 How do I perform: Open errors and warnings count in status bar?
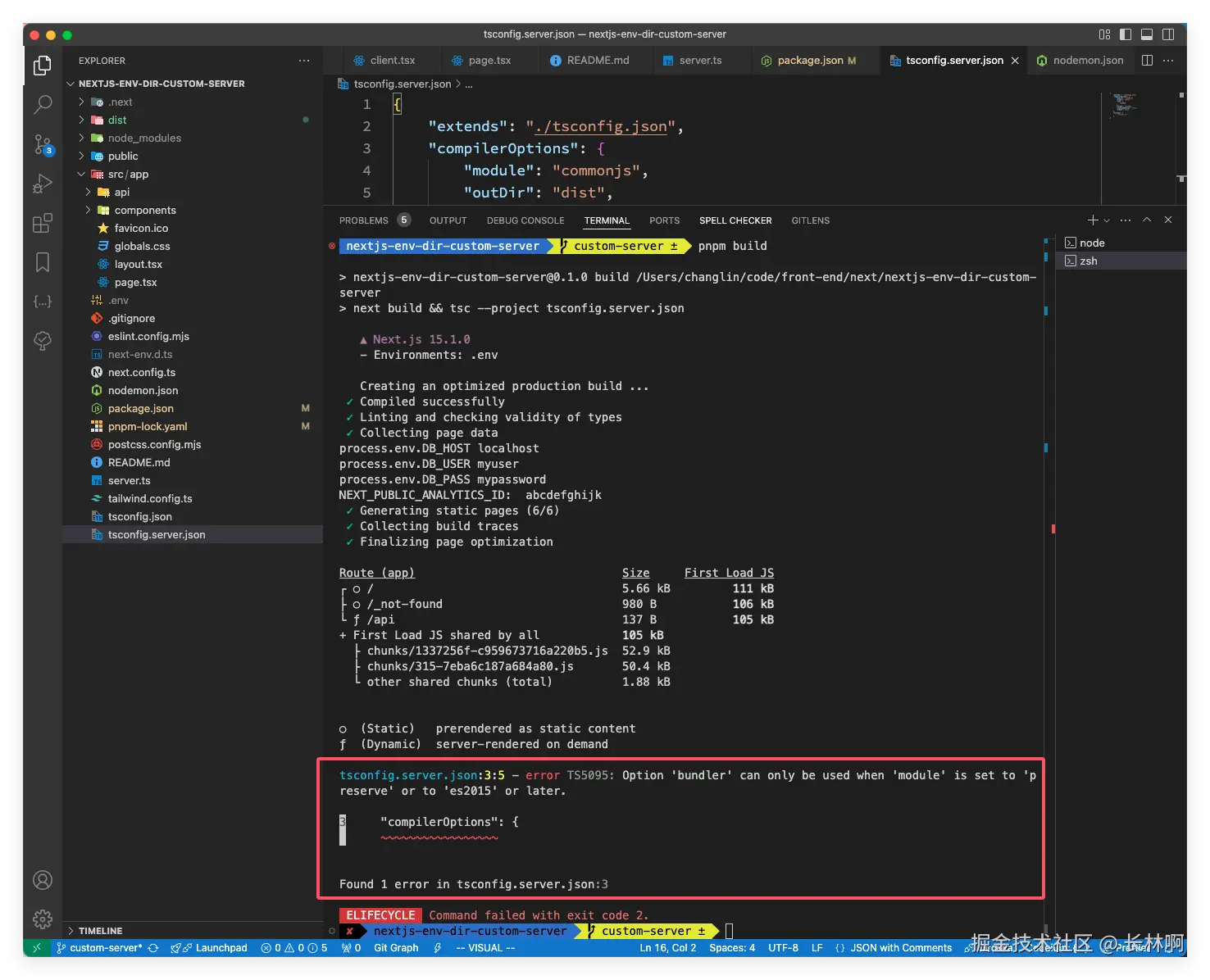[x=294, y=948]
